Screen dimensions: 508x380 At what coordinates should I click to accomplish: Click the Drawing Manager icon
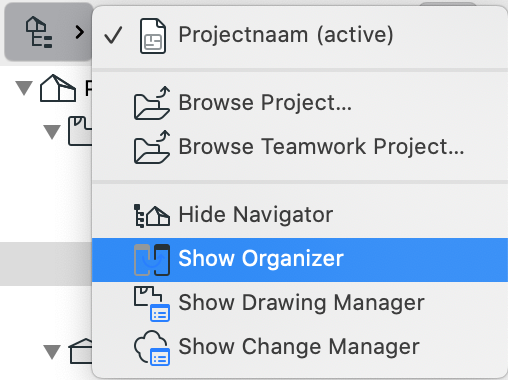152,304
